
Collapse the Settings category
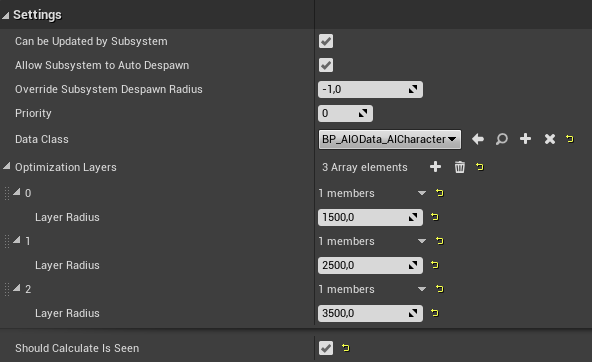5,15
